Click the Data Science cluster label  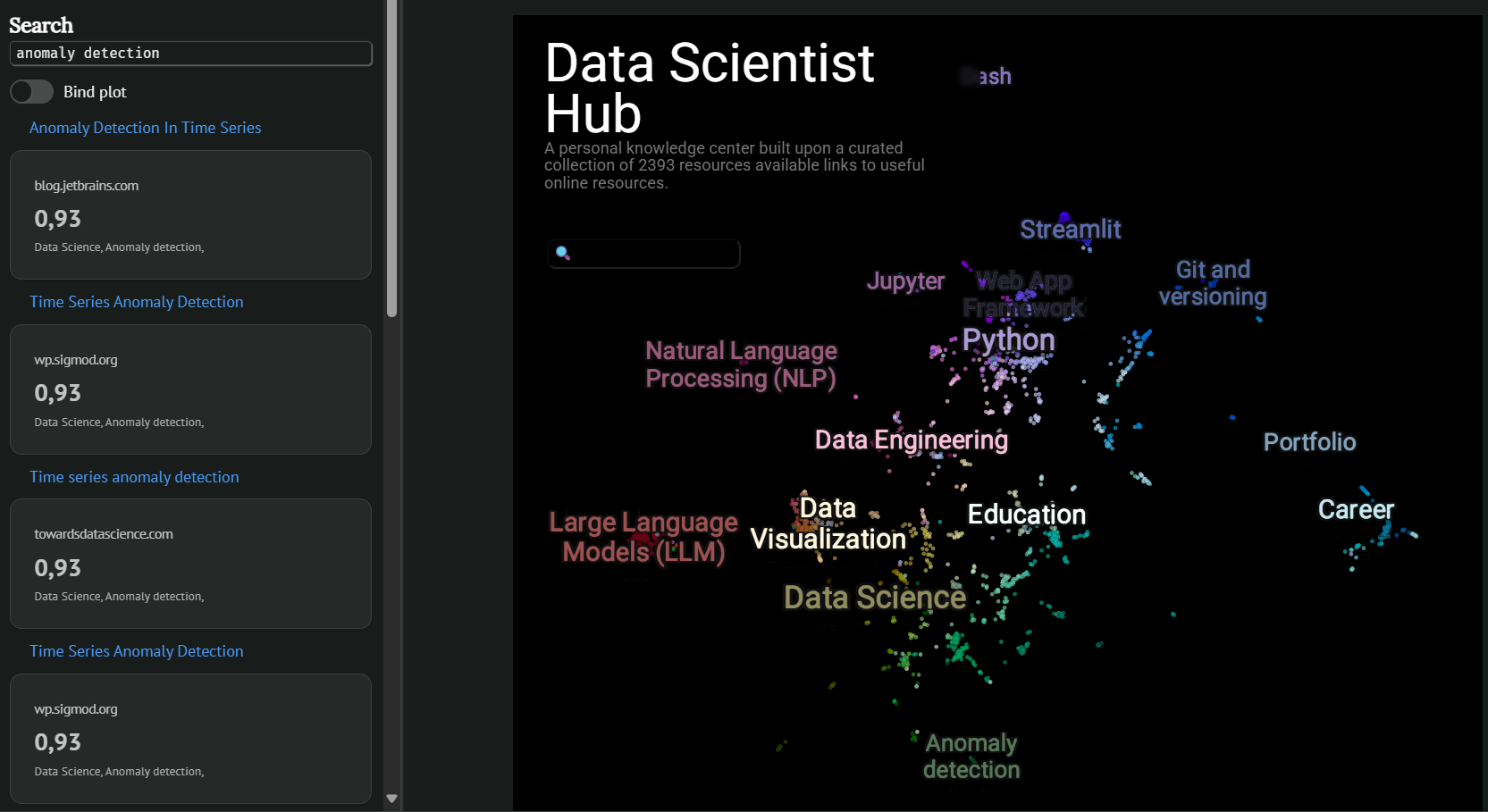(x=874, y=598)
